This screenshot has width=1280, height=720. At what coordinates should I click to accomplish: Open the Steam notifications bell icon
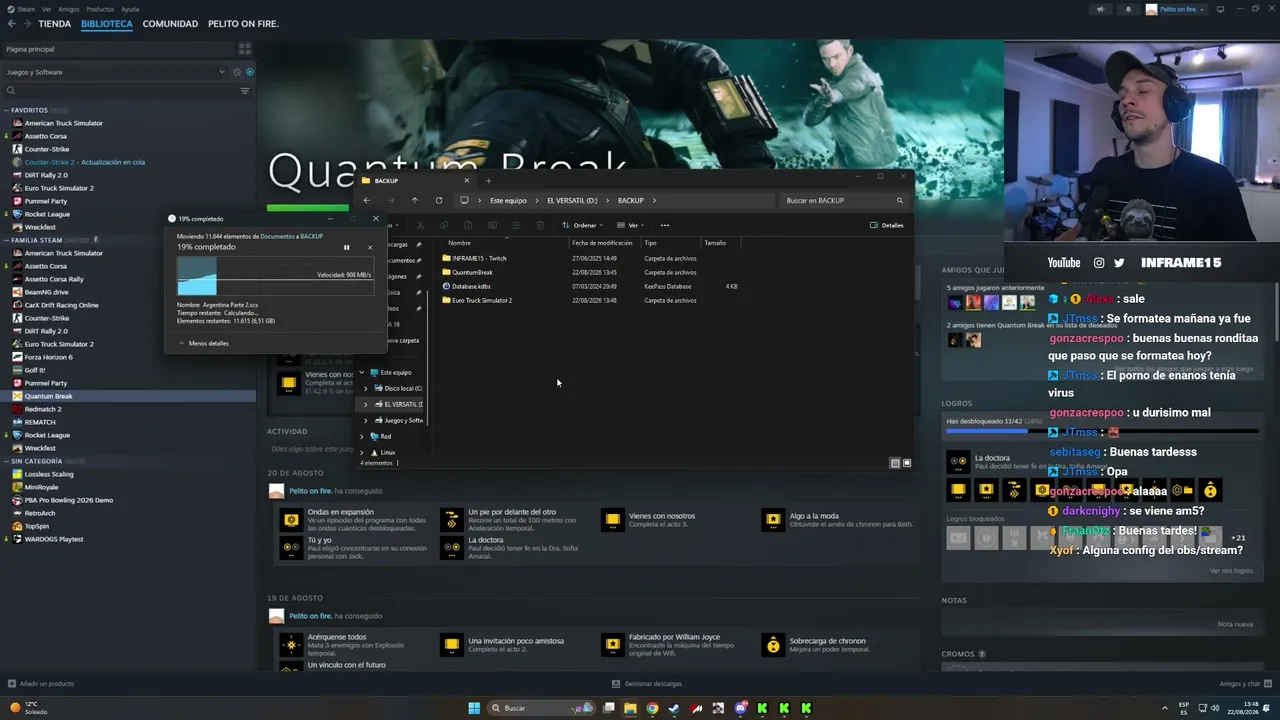[1129, 9]
